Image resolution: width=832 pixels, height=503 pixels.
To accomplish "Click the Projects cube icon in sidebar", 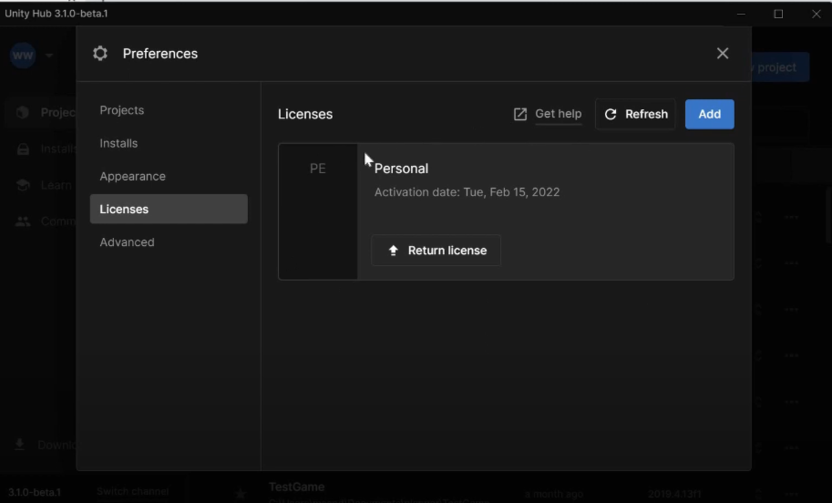I will pyautogui.click(x=23, y=113).
